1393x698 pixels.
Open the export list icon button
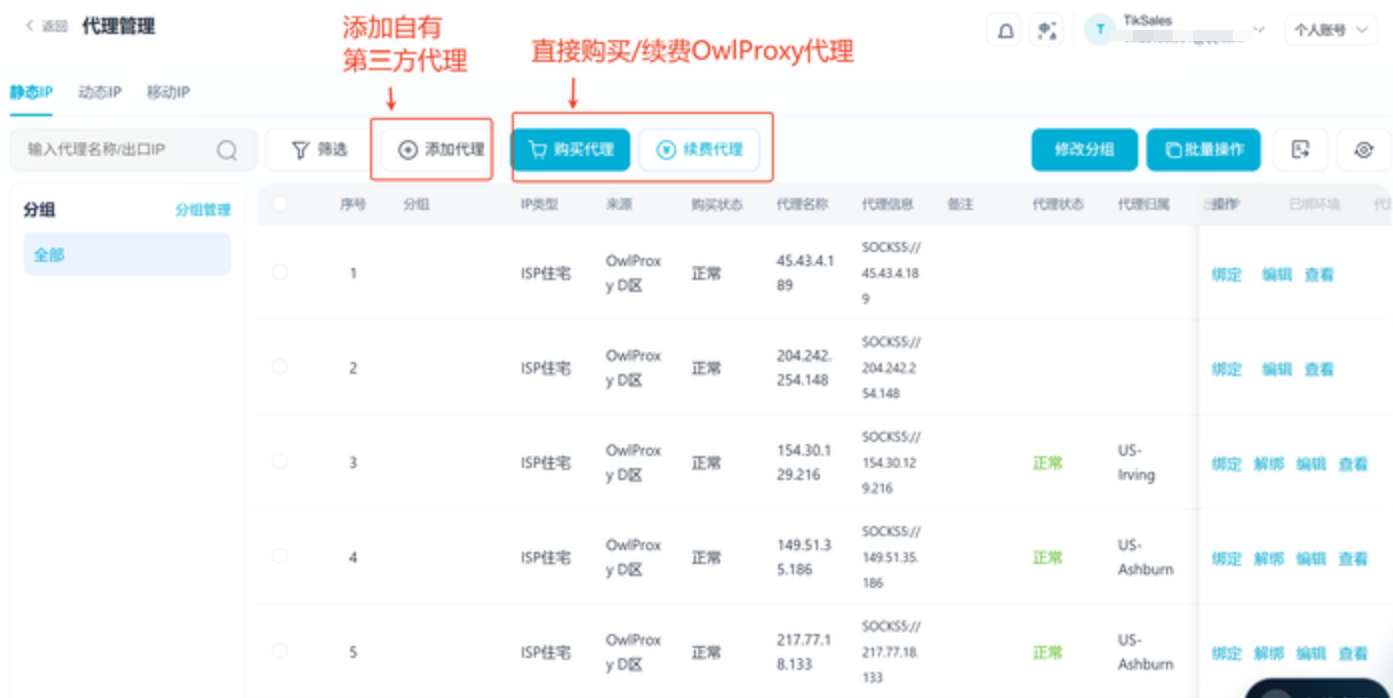pos(1300,150)
